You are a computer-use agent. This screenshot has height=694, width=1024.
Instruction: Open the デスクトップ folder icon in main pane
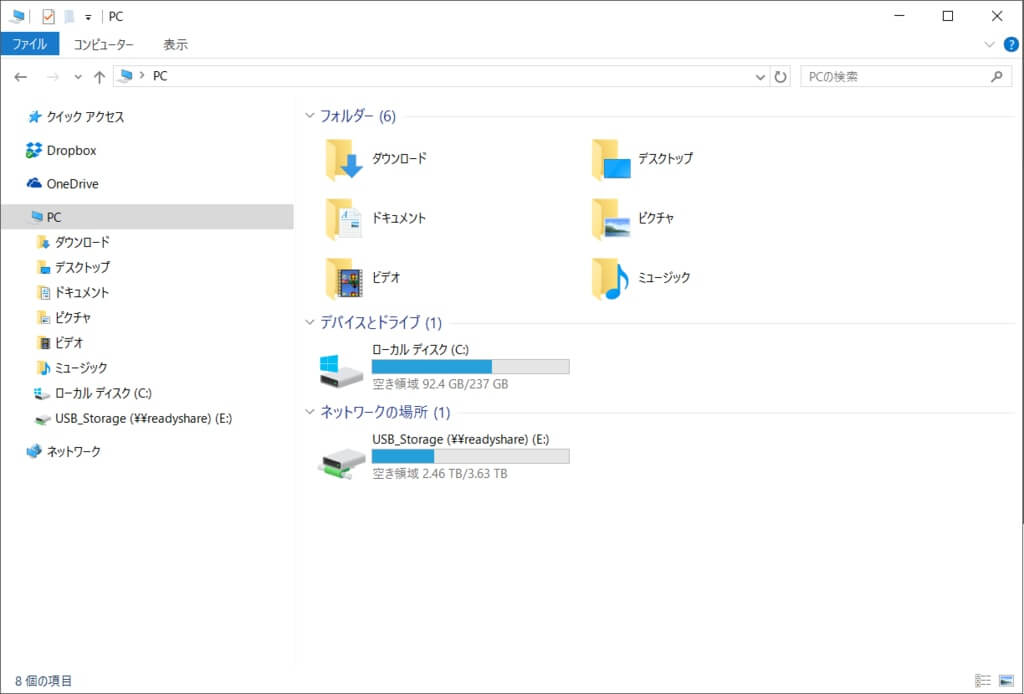611,159
